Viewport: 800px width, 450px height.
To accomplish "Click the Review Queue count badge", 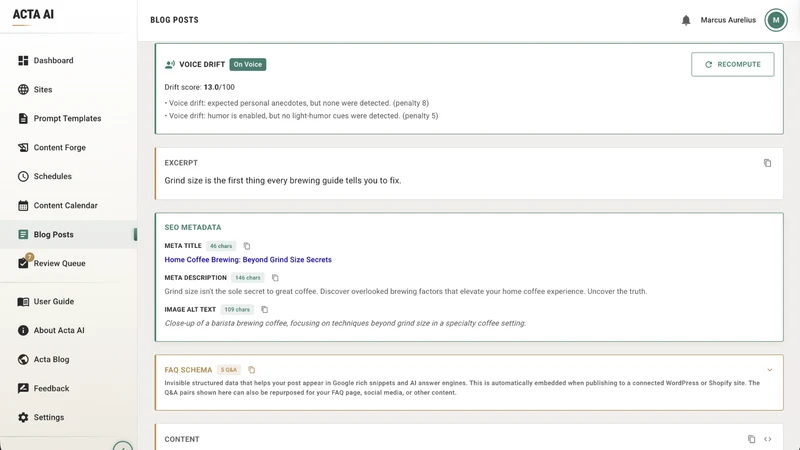I will [x=30, y=257].
